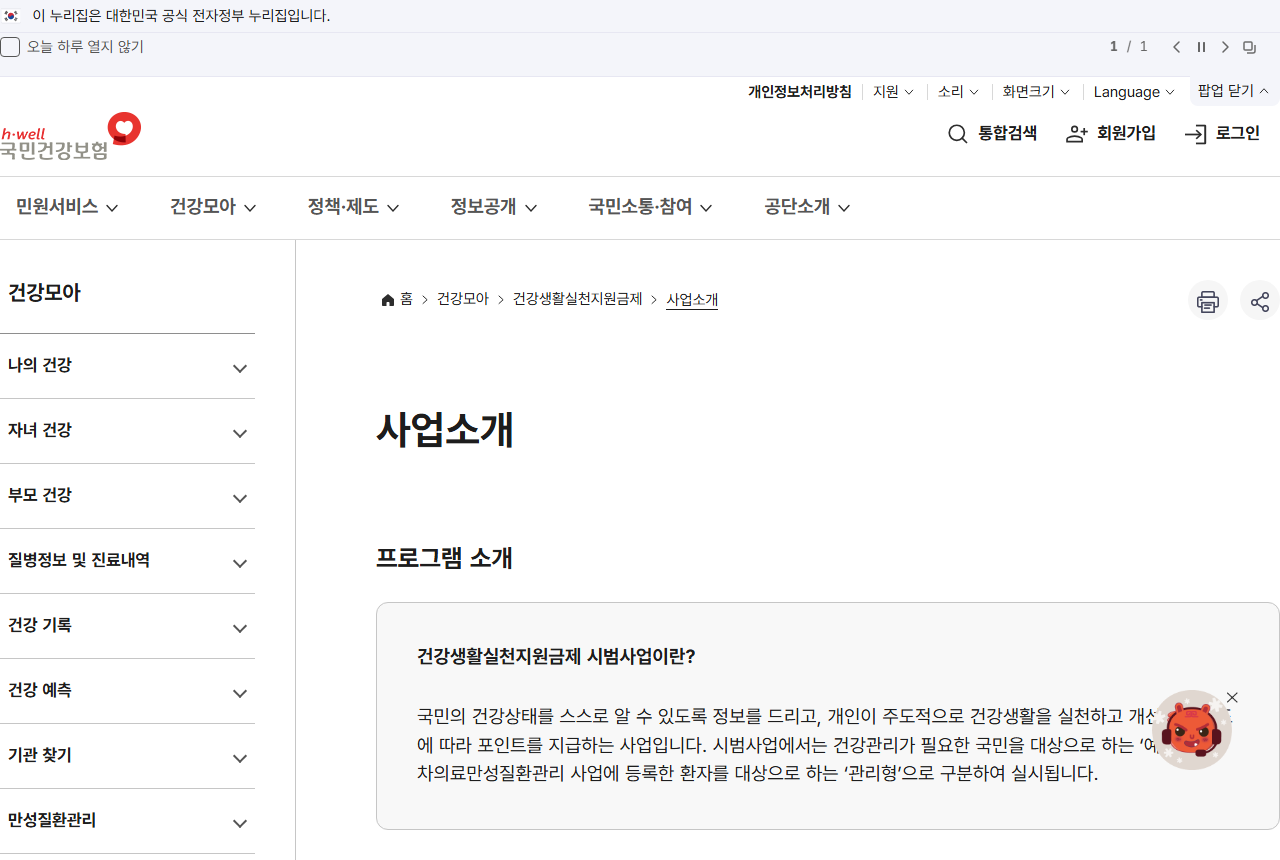The width and height of the screenshot is (1280, 860).
Task: Open 건강모아 main menu
Action: pos(213,207)
